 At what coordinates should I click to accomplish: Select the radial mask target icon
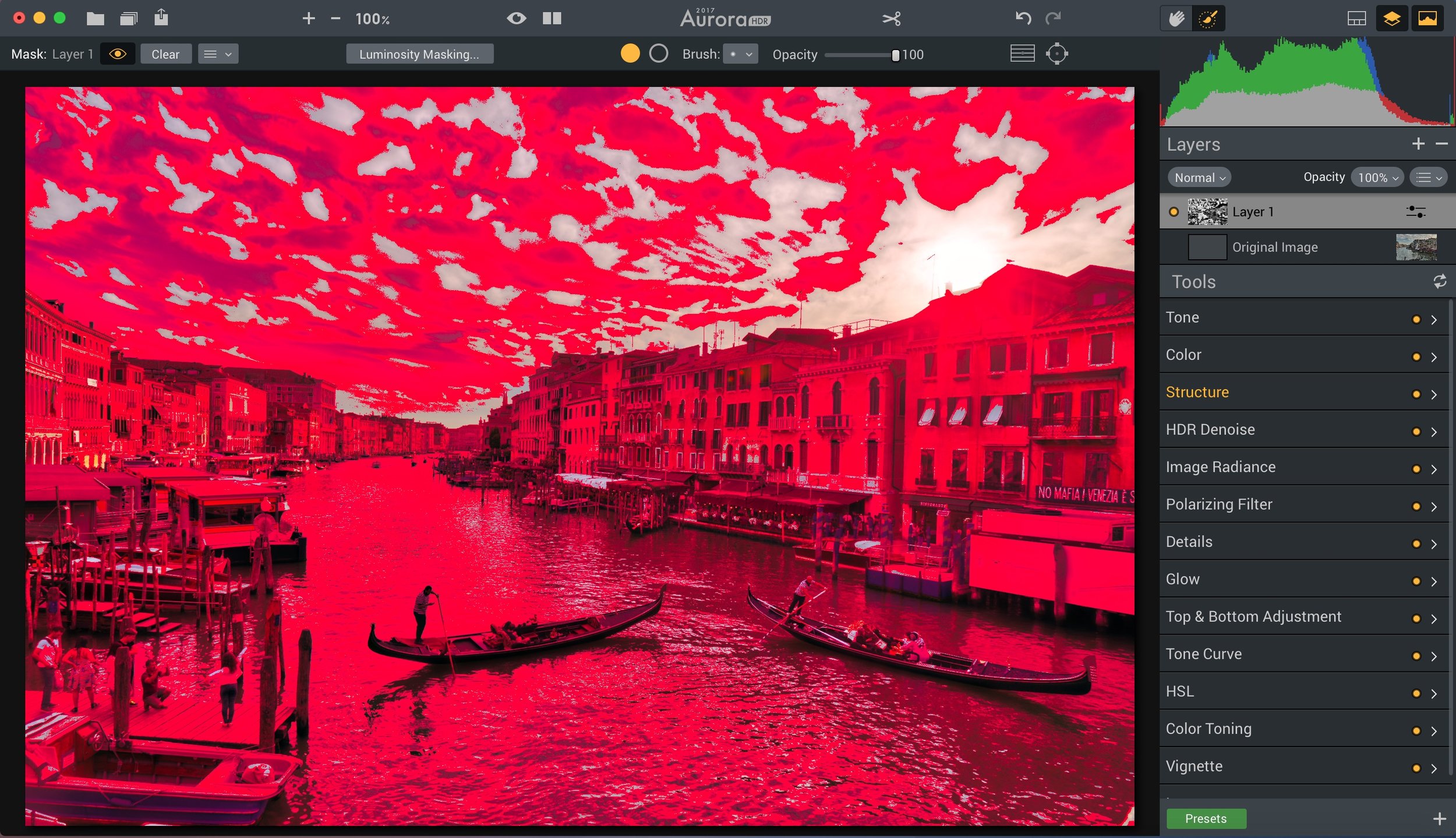pos(1056,54)
